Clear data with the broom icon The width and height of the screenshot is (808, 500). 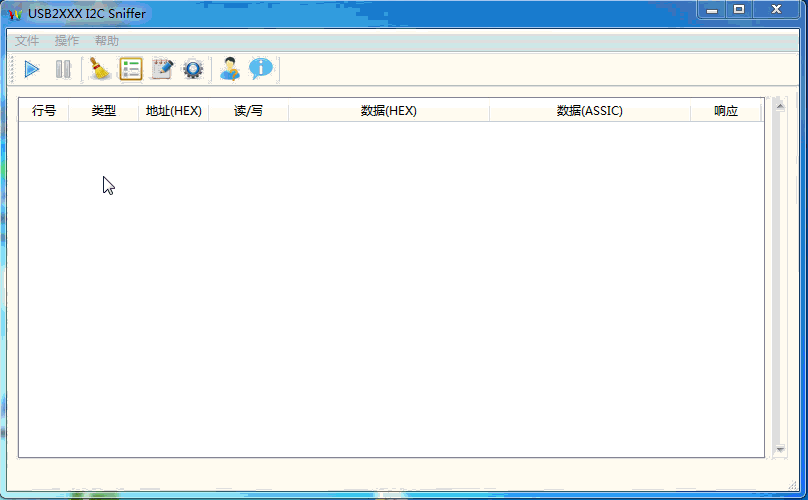99,69
